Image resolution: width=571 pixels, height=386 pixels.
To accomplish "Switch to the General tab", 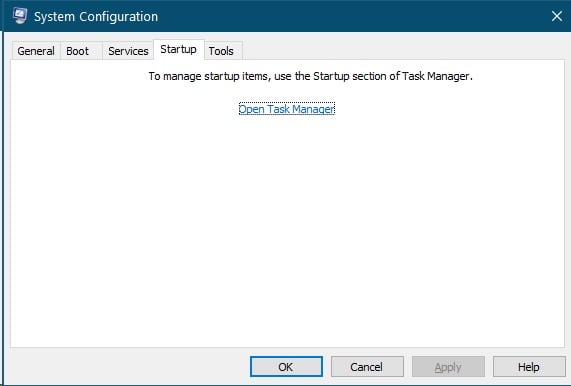I will 36,51.
